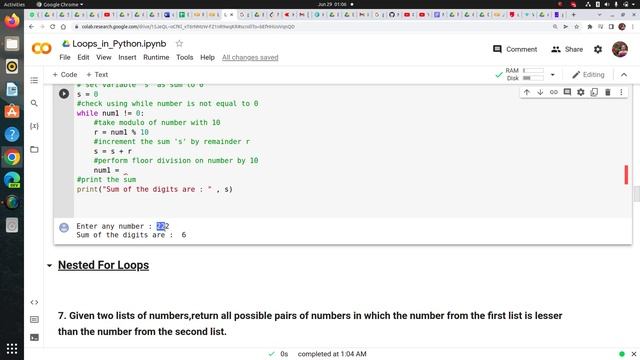Open more cell actions three-dot menu
This screenshot has height=360, width=640.
[621, 92]
